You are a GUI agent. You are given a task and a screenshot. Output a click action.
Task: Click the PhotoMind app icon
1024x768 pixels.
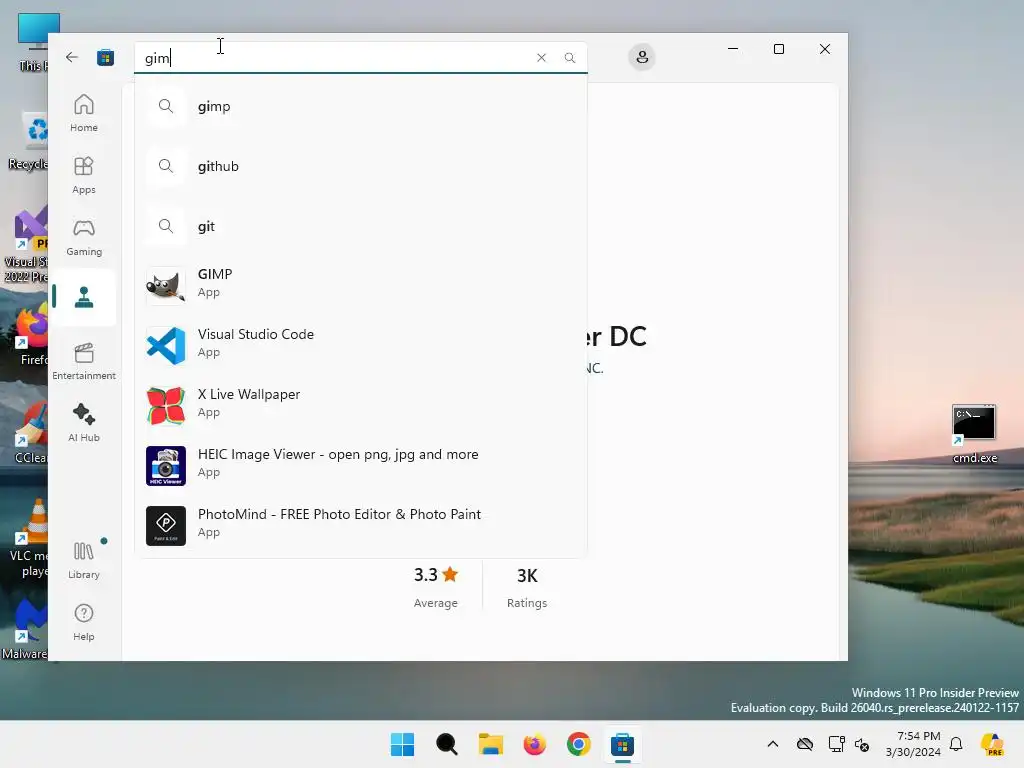[x=165, y=526]
